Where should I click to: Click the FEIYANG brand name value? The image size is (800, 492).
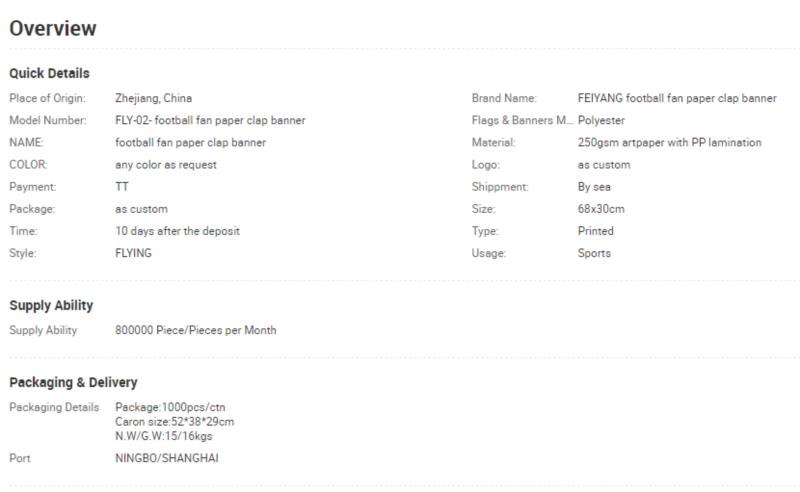click(677, 98)
